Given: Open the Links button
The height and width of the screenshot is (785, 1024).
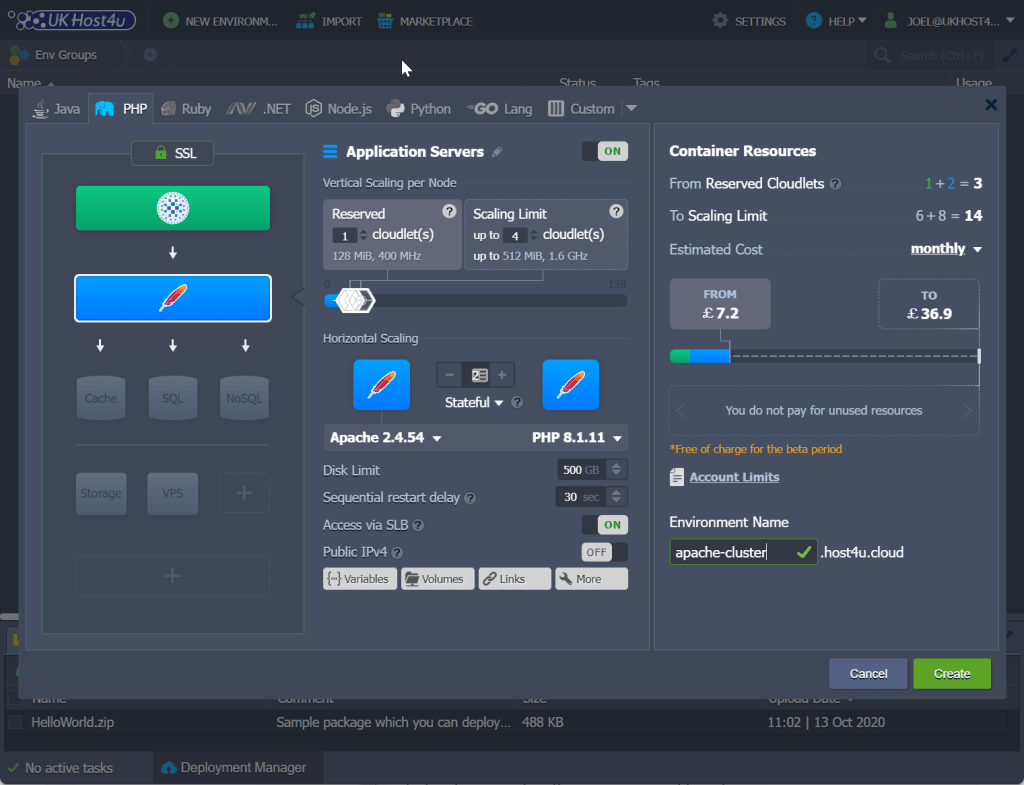Looking at the screenshot, I should [x=515, y=579].
